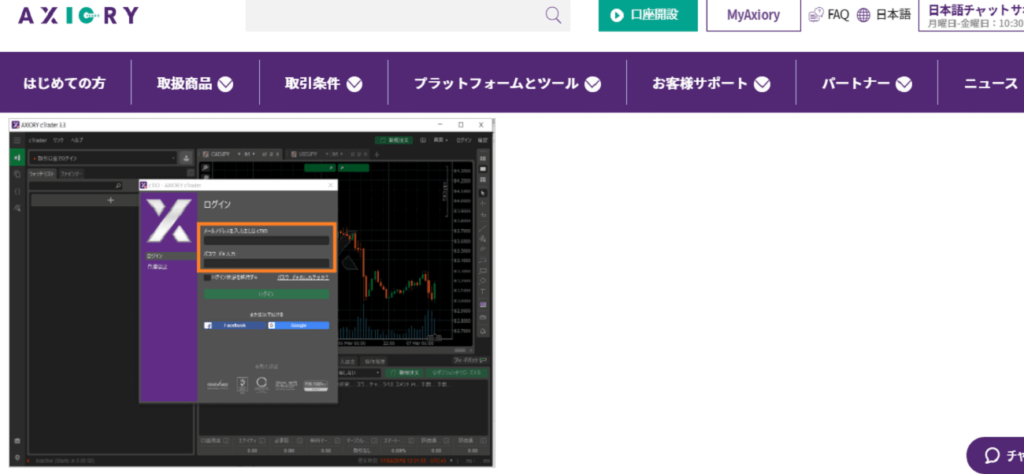The height and width of the screenshot is (474, 1024).
Task: Switch to the ファインダー tab
Action: click(x=71, y=174)
